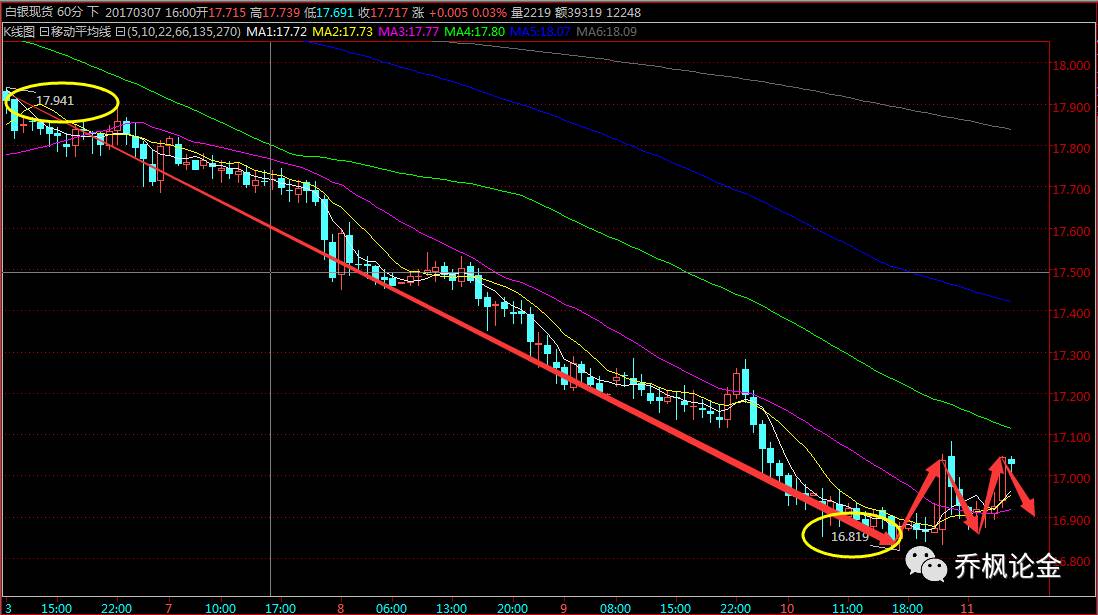Image resolution: width=1098 pixels, height=615 pixels.
Task: Click the high price 高17.739
Action: (275, 12)
